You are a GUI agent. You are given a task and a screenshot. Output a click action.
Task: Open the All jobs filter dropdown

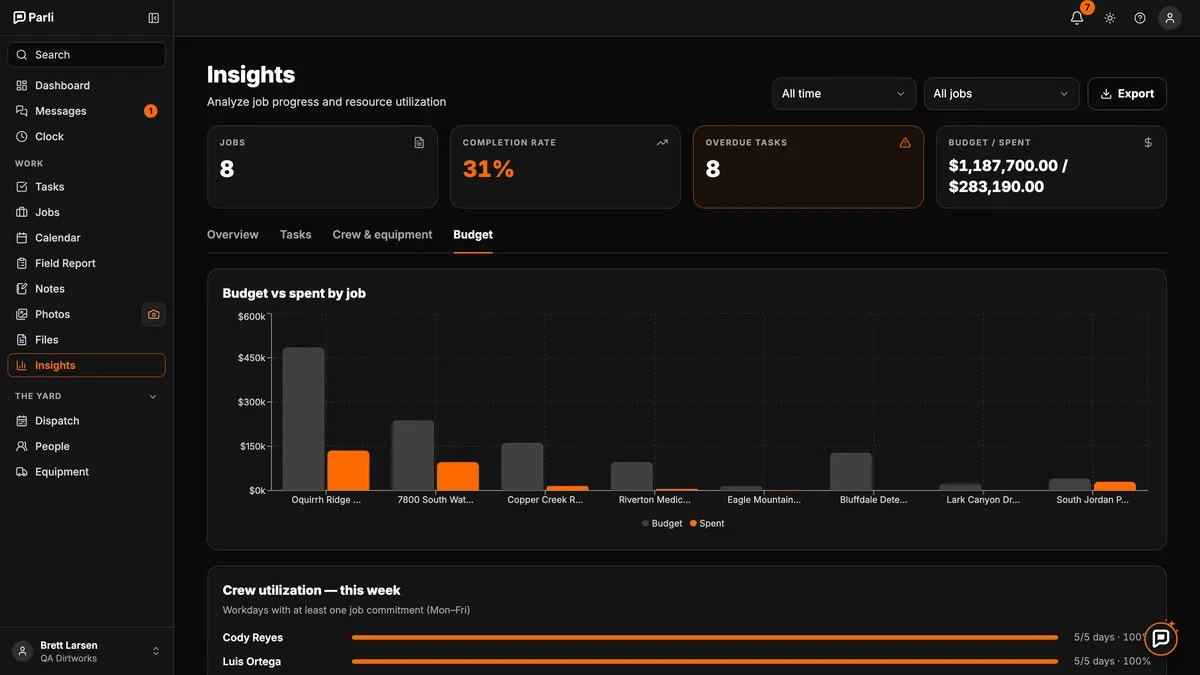(1001, 94)
